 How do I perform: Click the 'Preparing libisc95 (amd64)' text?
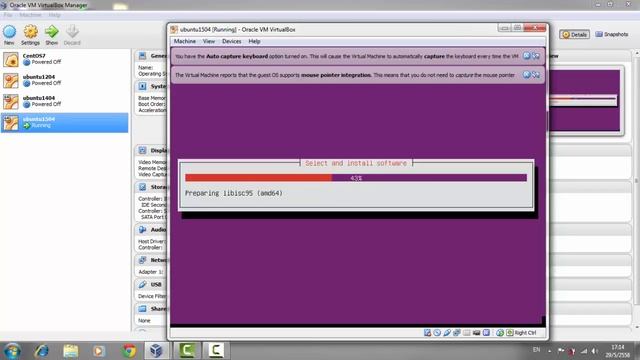pyautogui.click(x=233, y=193)
